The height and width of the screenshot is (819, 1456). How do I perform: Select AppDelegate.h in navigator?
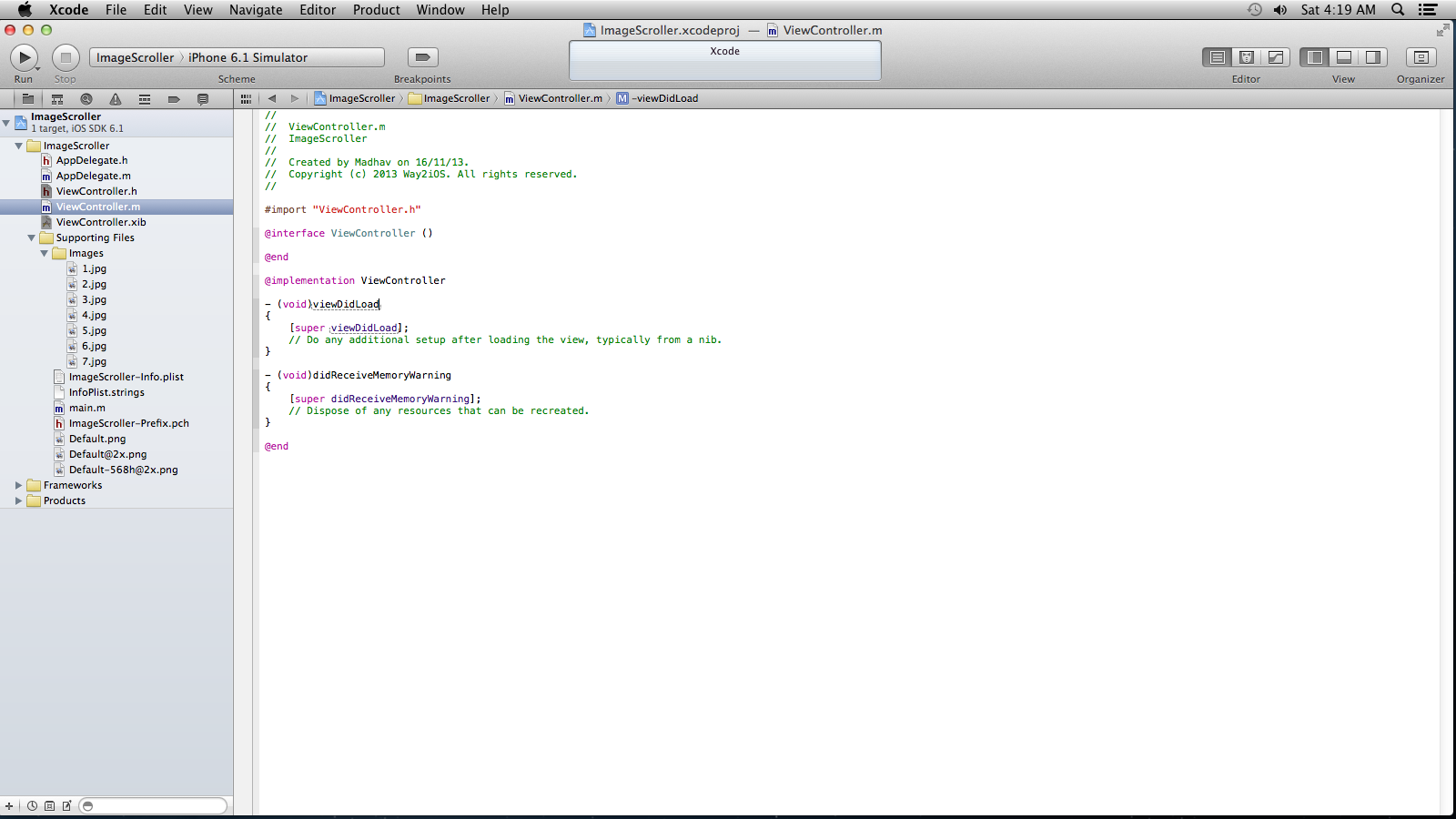92,160
